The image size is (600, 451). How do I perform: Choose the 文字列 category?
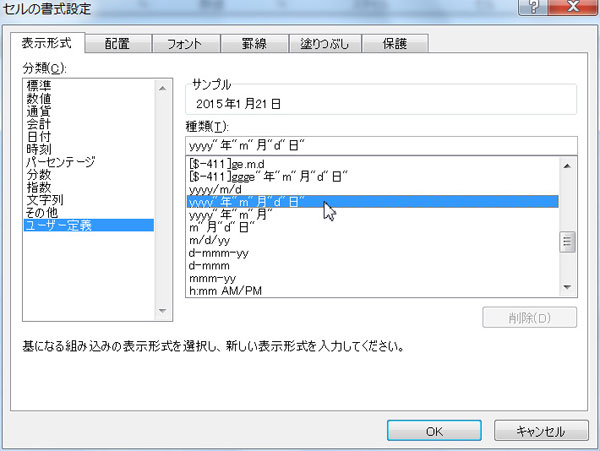45,200
